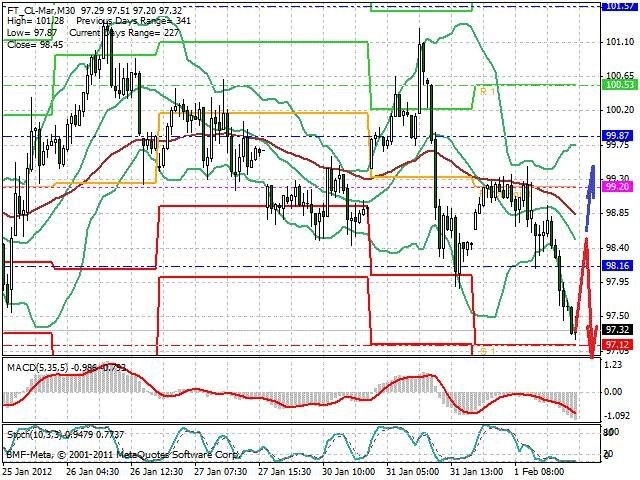Select the Stoch(10,3,3) indicator label

click(x=36, y=435)
